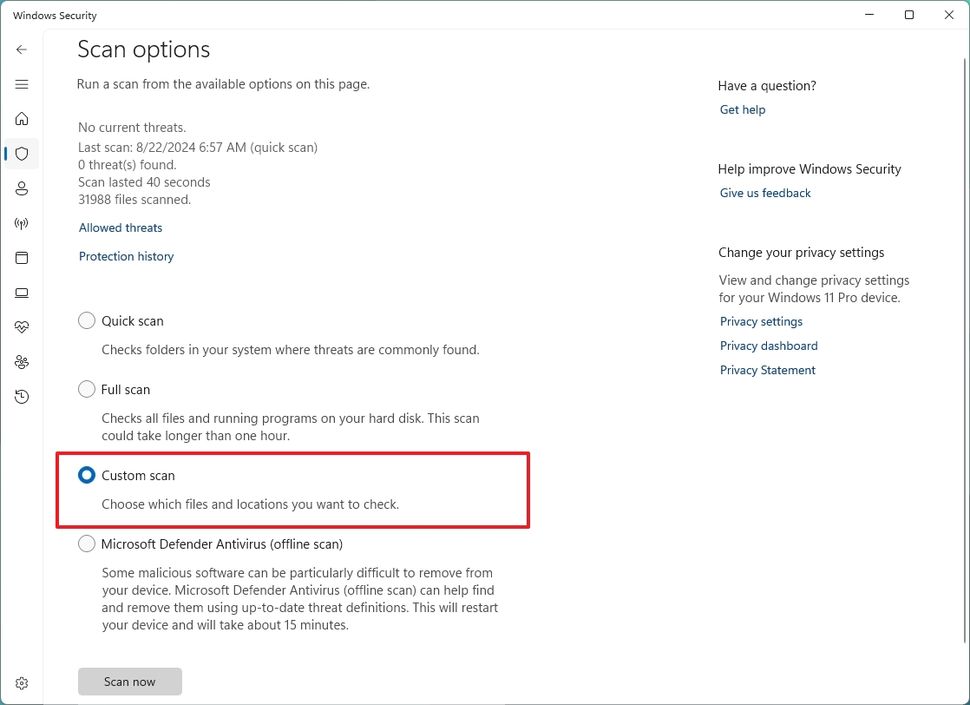Open Privacy dashboard link
This screenshot has width=970, height=705.
768,345
